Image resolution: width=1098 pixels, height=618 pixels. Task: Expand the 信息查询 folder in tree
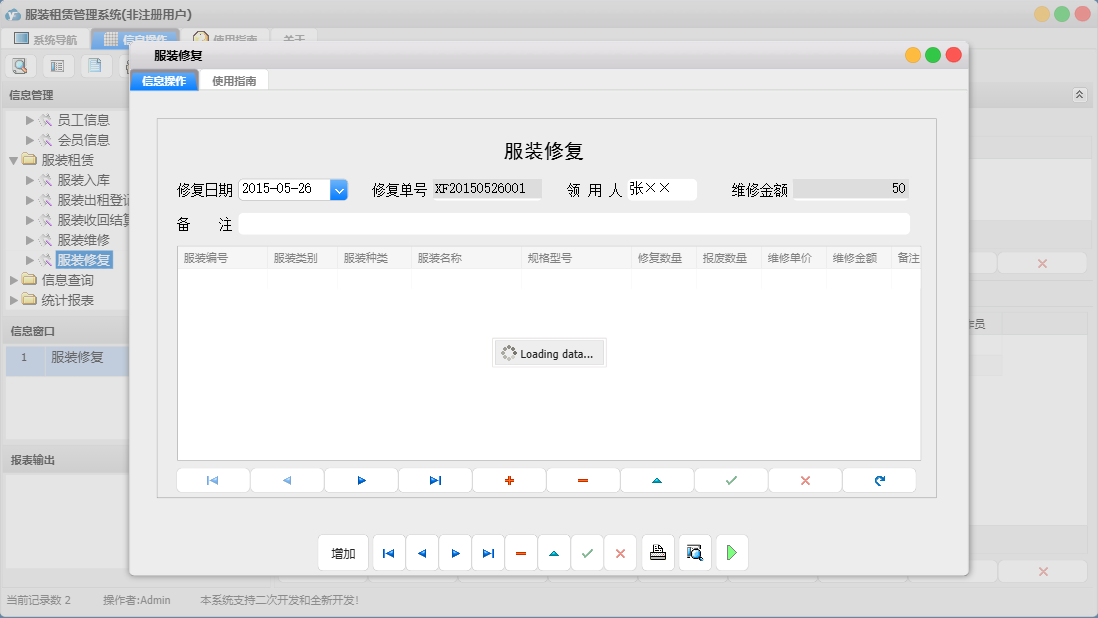pyautogui.click(x=14, y=280)
